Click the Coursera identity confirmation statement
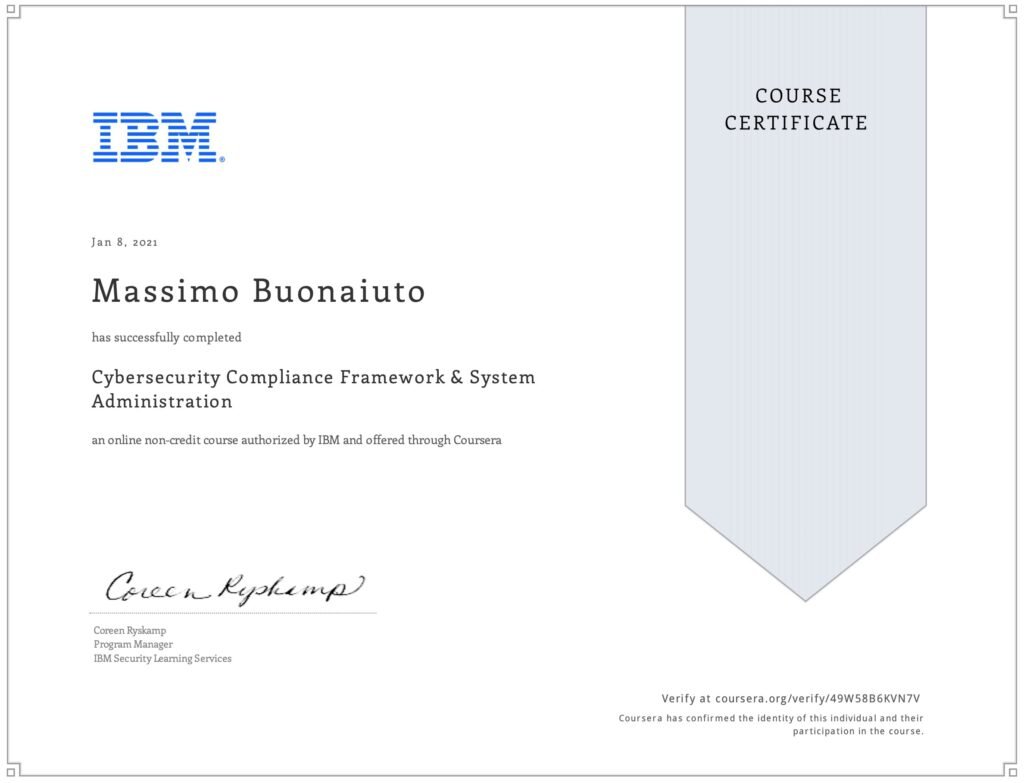The width and height of the screenshot is (1024, 783). tap(771, 724)
